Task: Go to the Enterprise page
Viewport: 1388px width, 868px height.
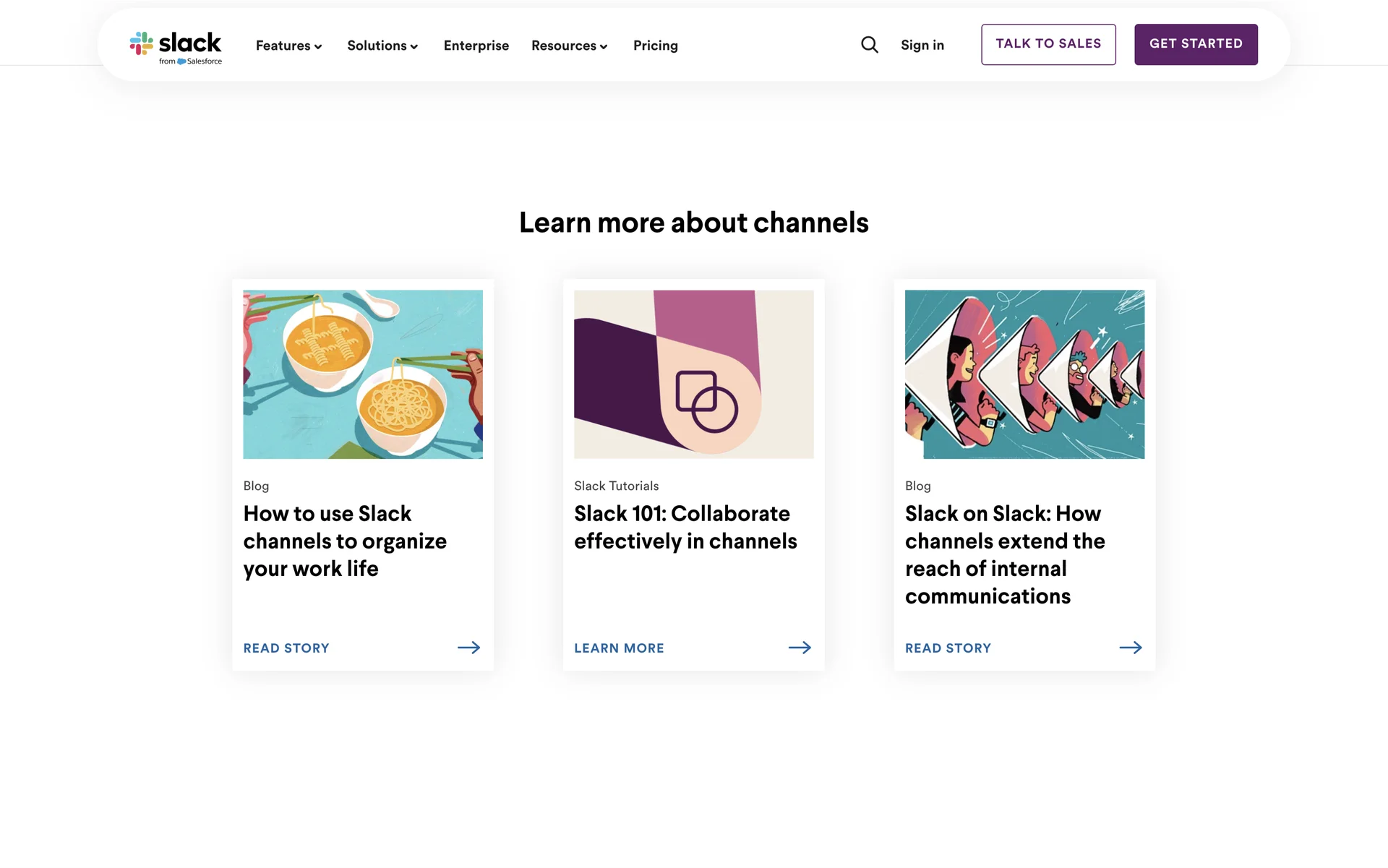Action: pos(476,46)
